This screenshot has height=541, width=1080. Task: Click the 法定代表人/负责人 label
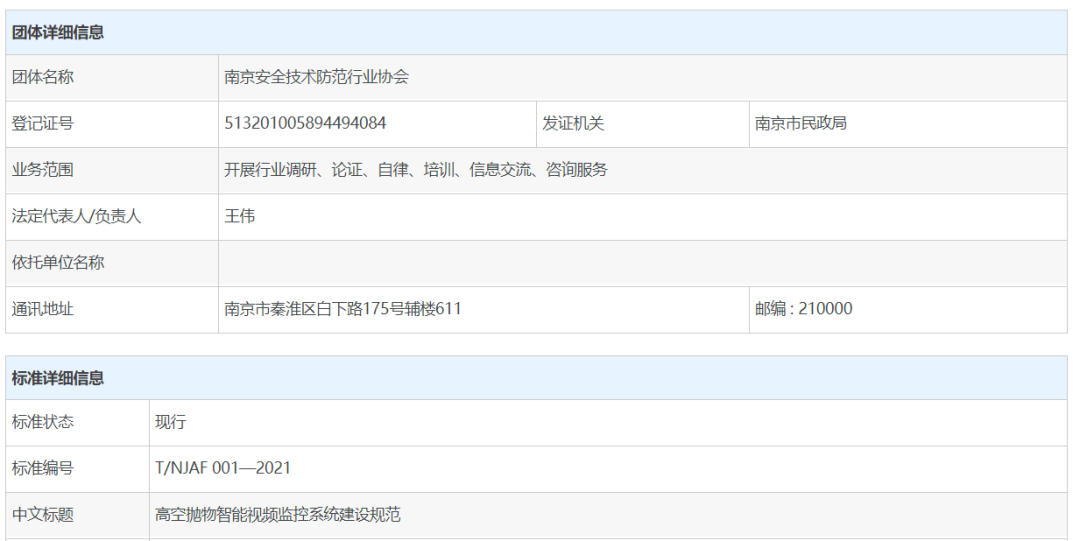pos(76,216)
